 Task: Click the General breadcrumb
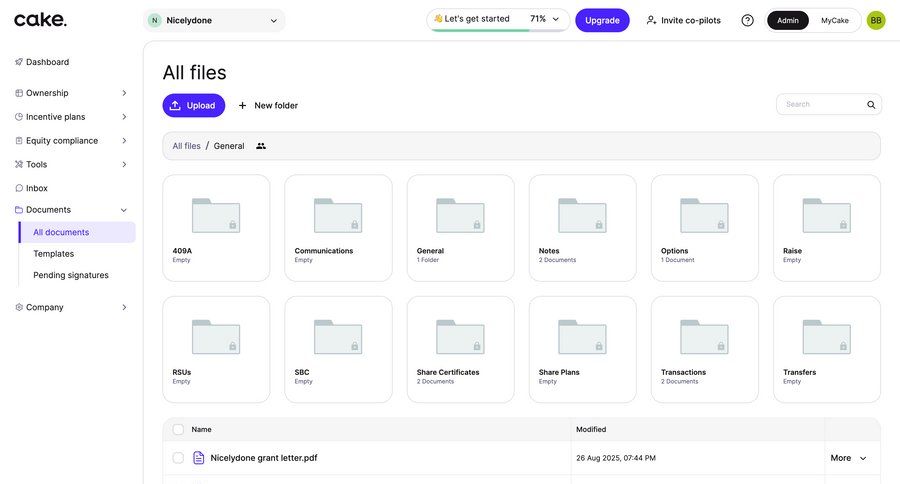(x=229, y=146)
